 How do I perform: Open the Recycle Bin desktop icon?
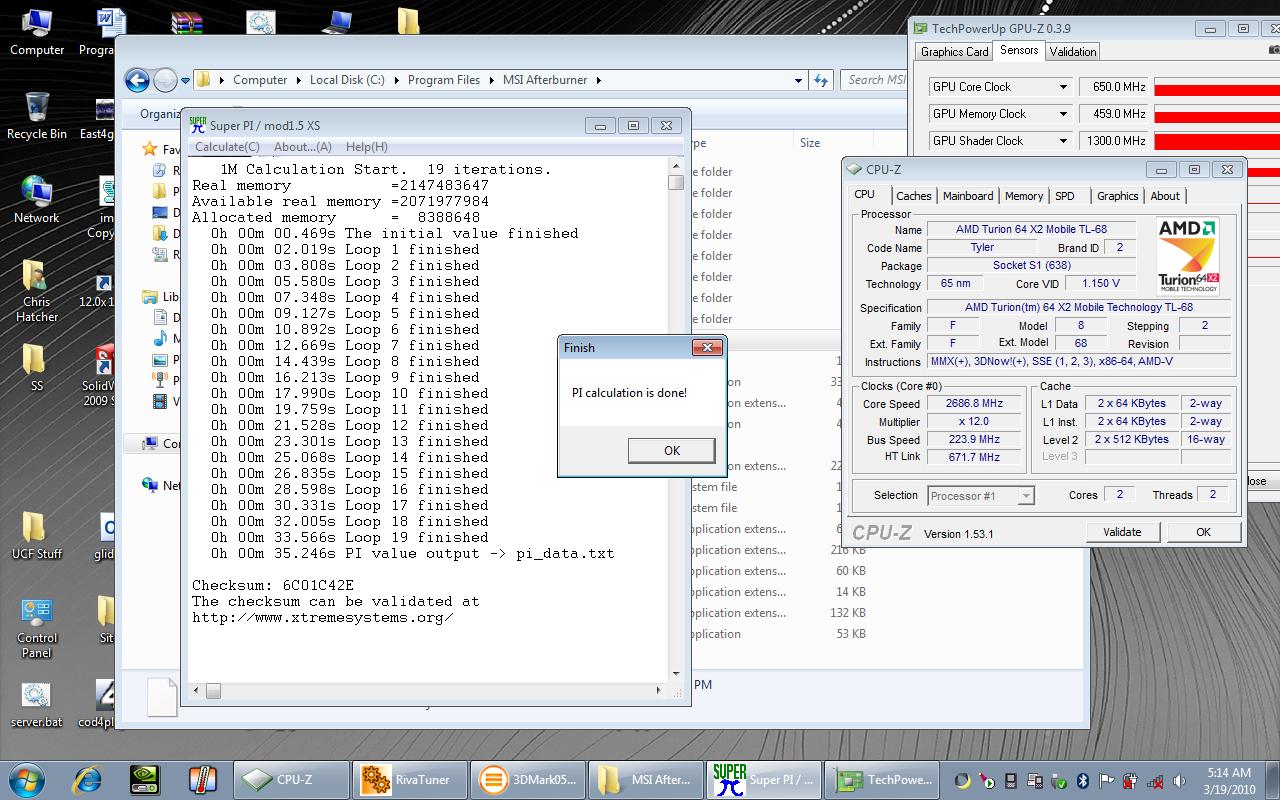37,116
